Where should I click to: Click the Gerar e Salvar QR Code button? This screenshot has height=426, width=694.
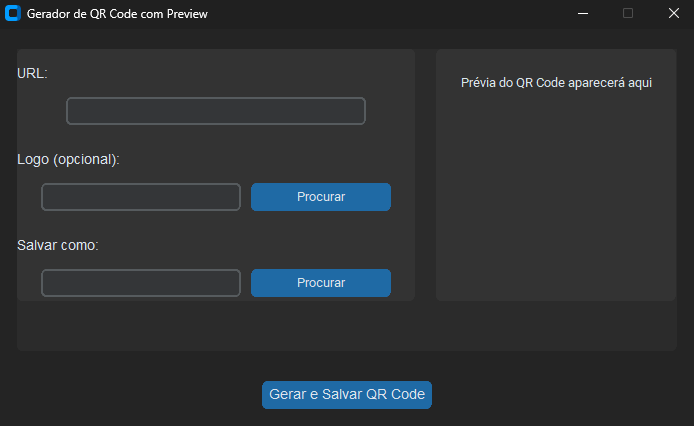347,395
